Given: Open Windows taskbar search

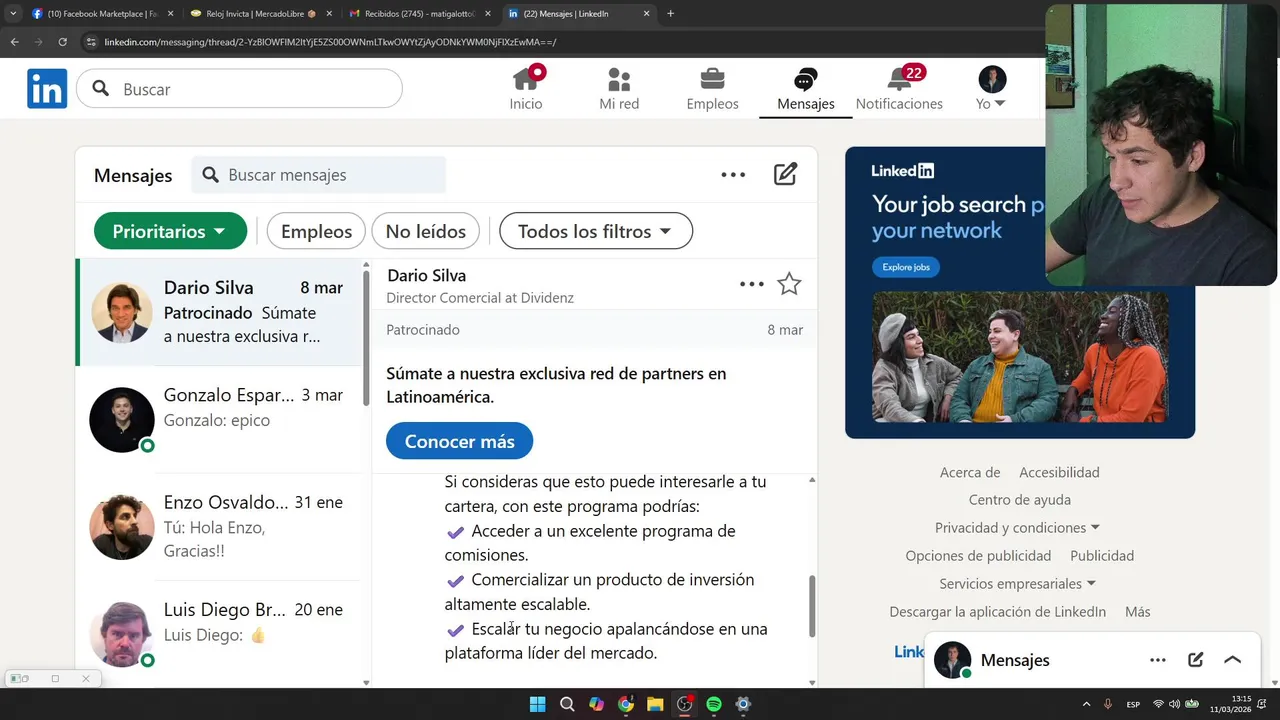Looking at the screenshot, I should [567, 704].
